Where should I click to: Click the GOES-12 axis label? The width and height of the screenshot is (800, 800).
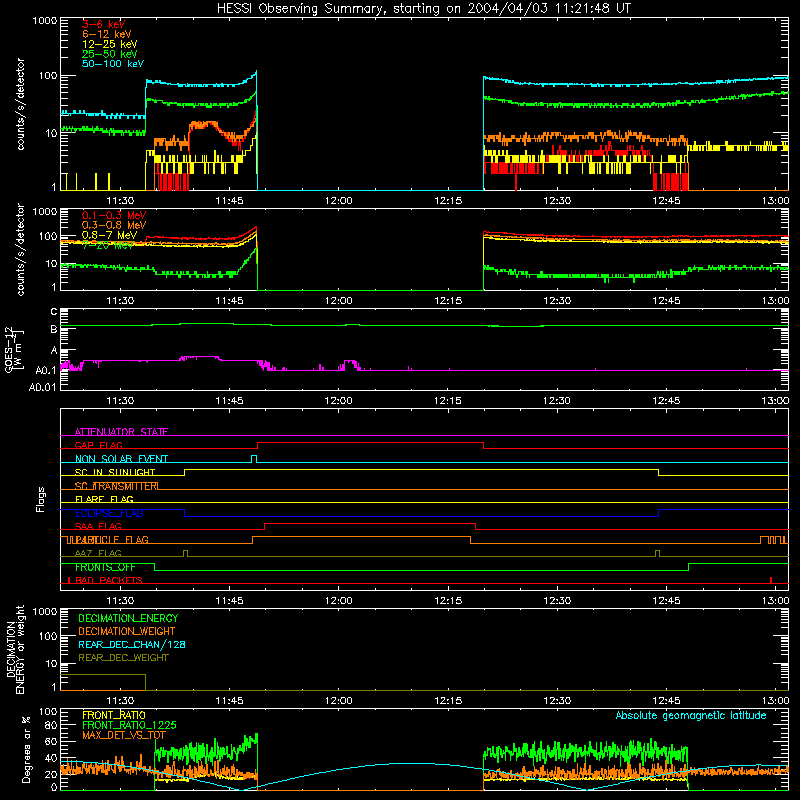point(14,349)
